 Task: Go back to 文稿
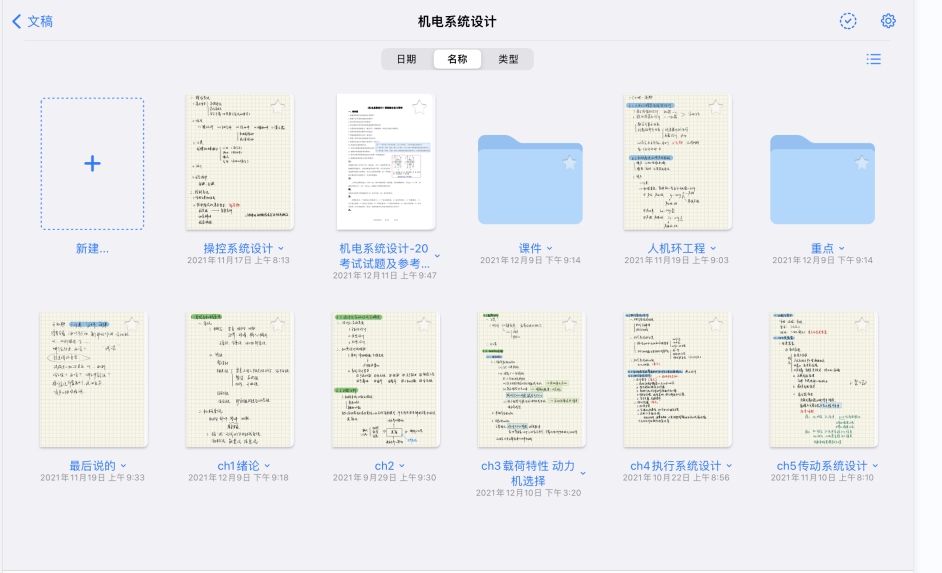pyautogui.click(x=32, y=22)
